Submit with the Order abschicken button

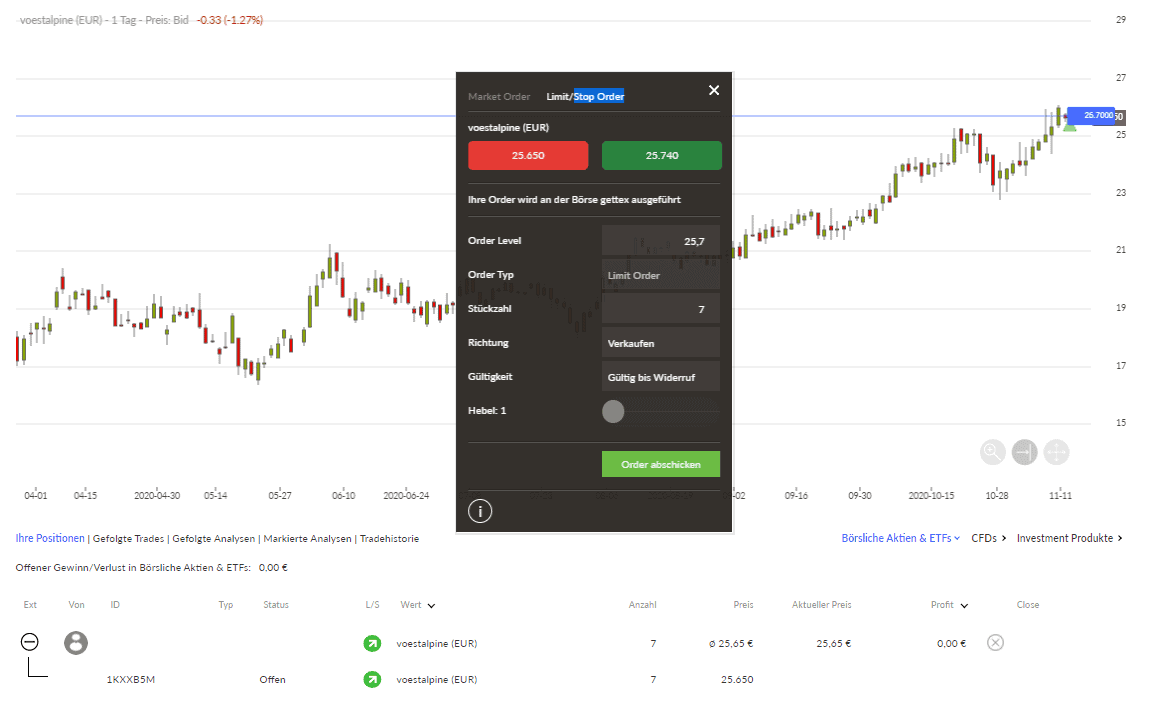tap(661, 464)
